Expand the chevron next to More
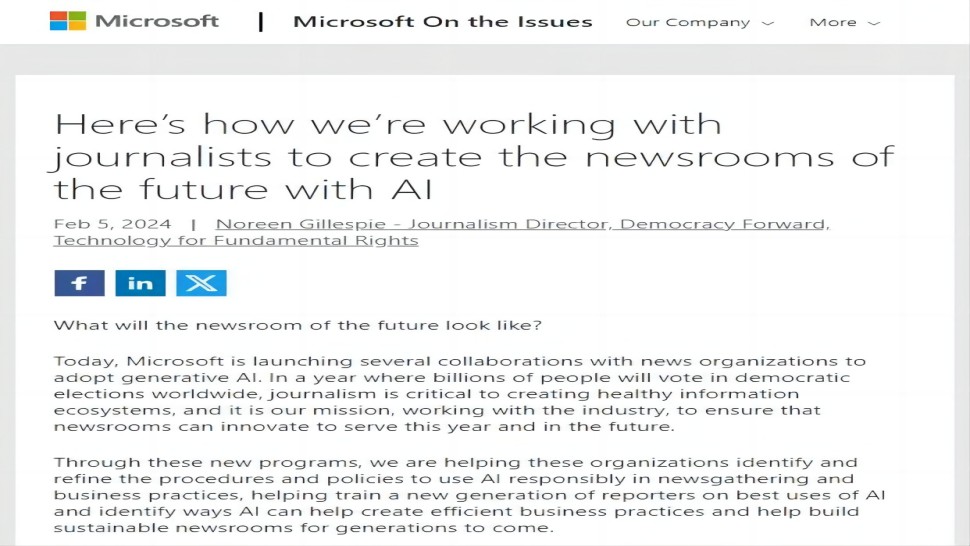The height and width of the screenshot is (546, 970). (x=874, y=23)
